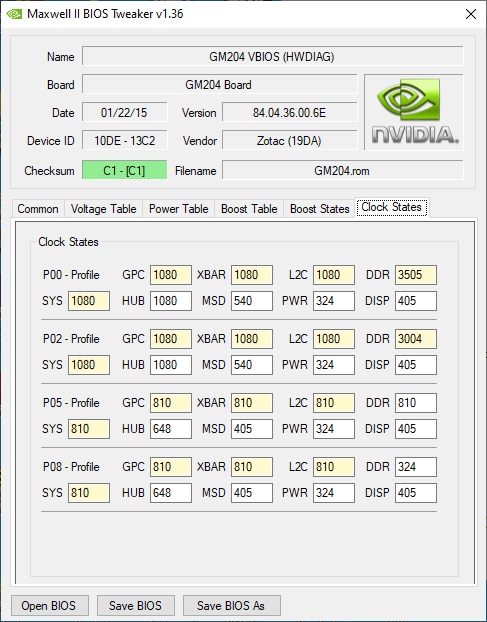Click the Save BIOS button
487x622 pixels.
[135, 605]
